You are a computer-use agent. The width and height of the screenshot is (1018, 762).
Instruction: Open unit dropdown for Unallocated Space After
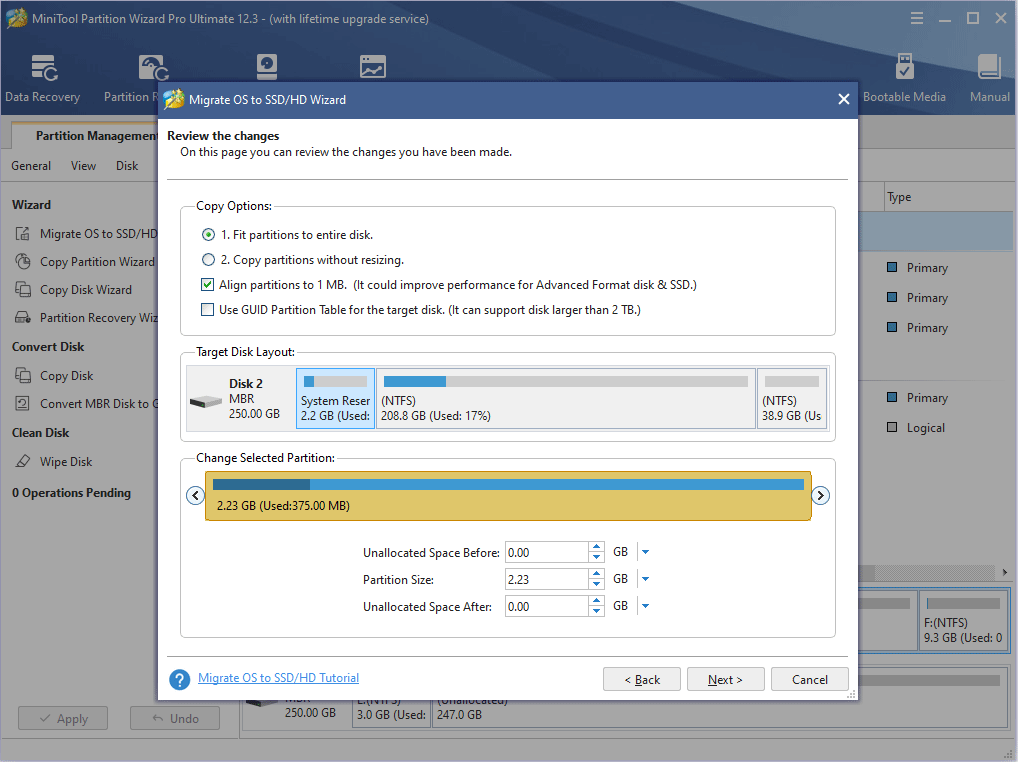click(645, 606)
